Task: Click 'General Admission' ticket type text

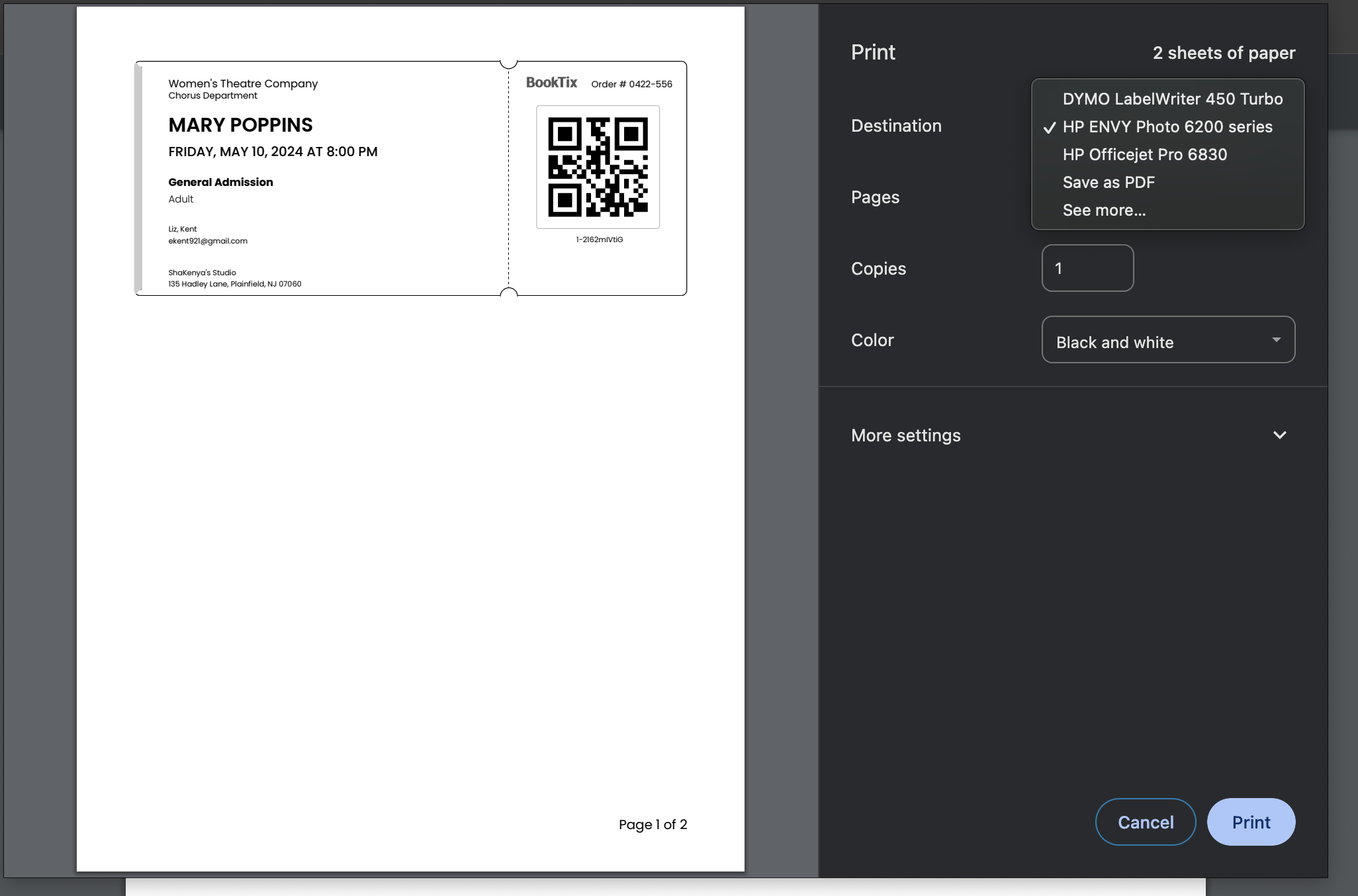Action: click(x=220, y=182)
